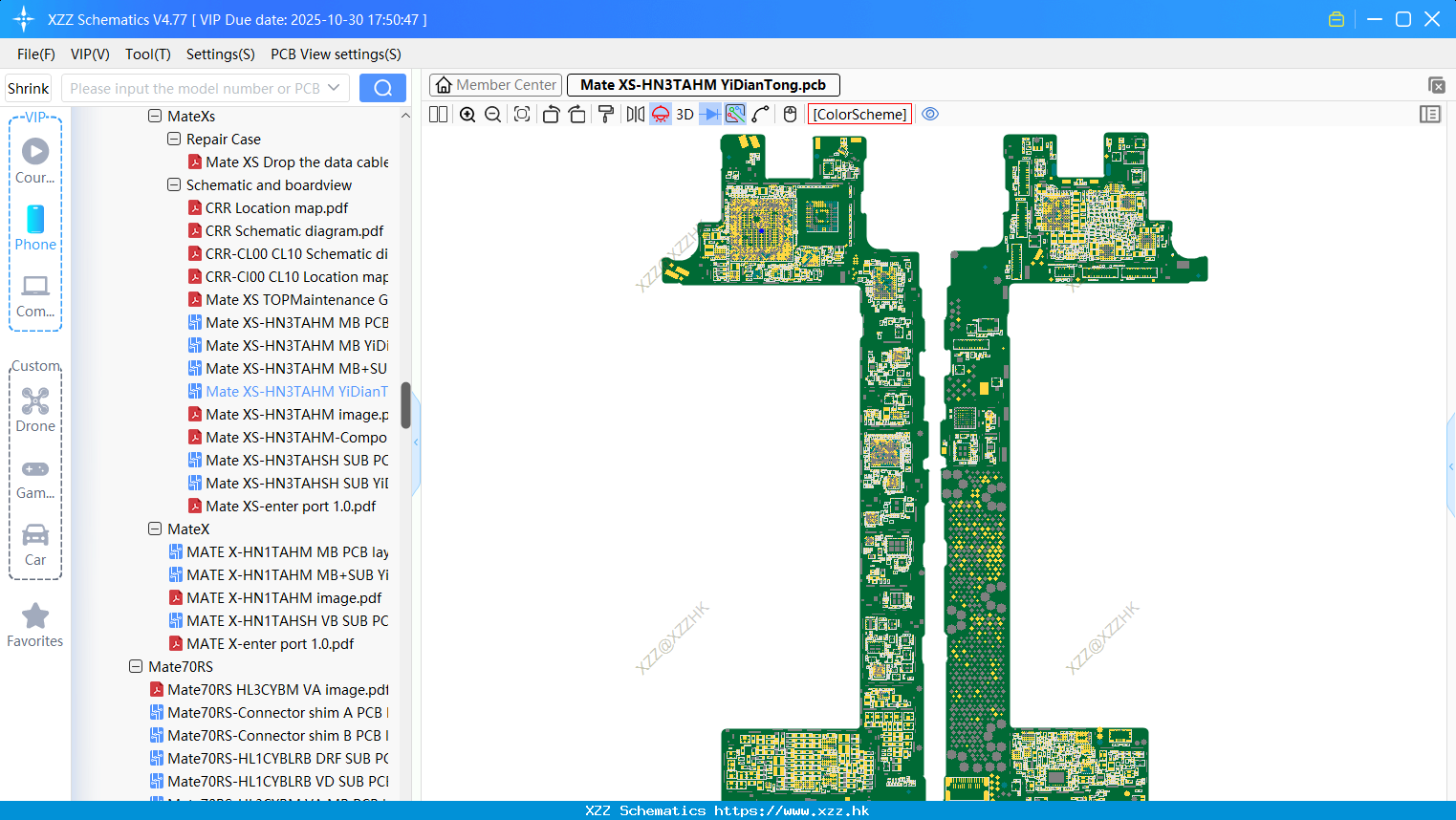1456x820 pixels.
Task: Select the paint roller highlight tool
Action: tap(606, 114)
